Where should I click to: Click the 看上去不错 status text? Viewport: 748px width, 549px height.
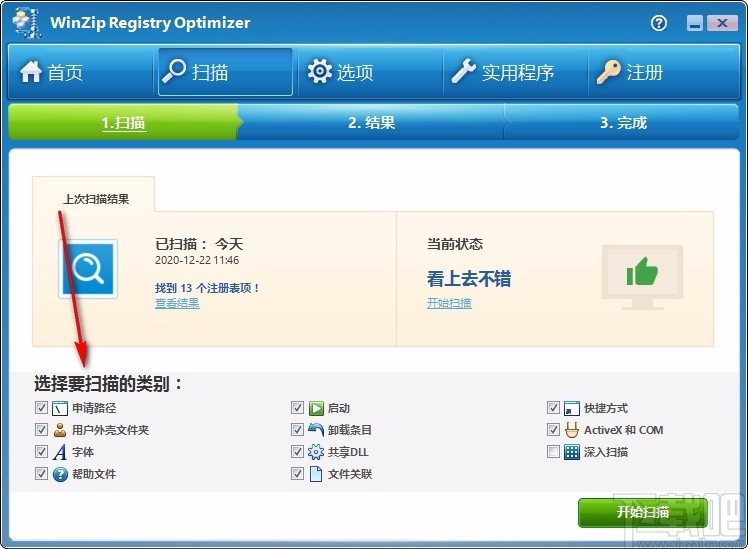click(x=468, y=279)
